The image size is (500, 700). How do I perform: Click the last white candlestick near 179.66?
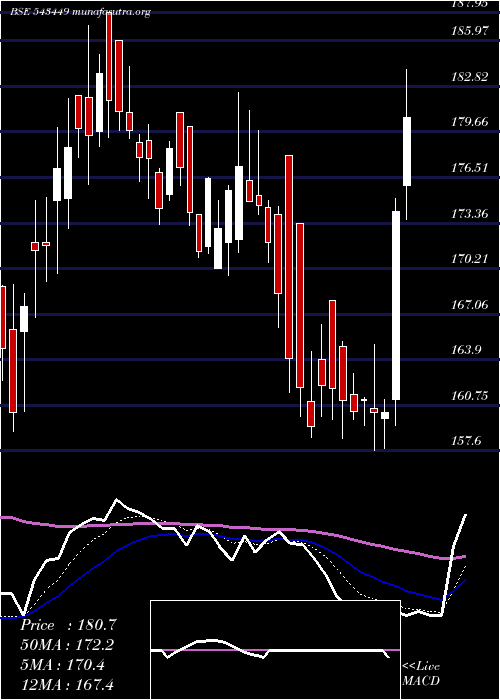407,151
